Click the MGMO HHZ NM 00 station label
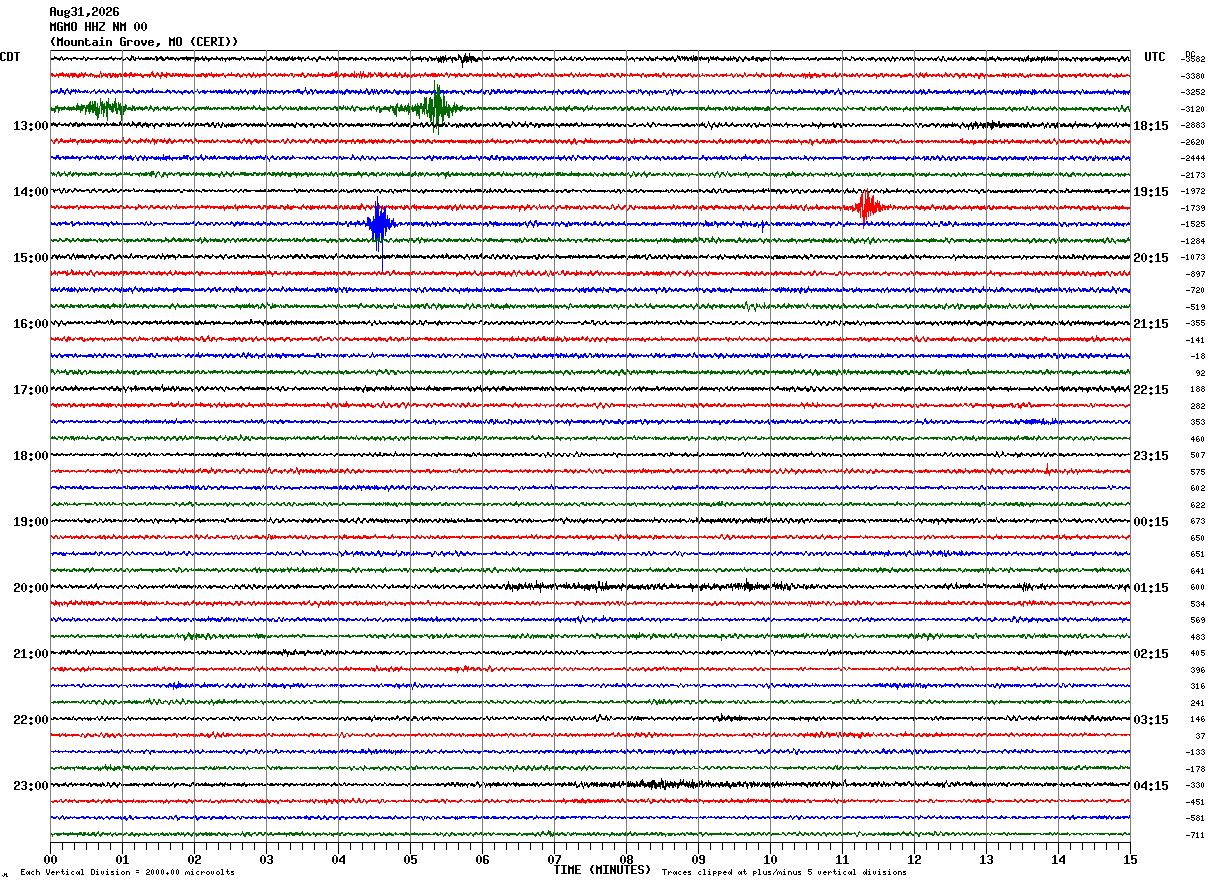 (98, 27)
